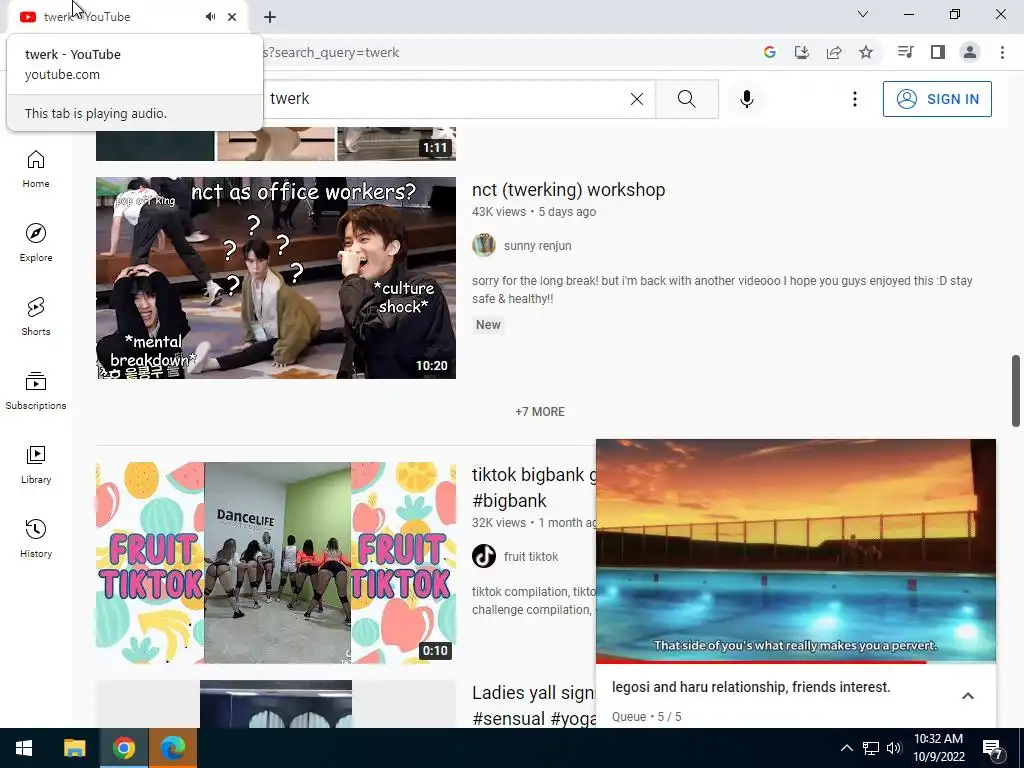This screenshot has height=768, width=1024.
Task: Open the Windows Start menu
Action: [24, 748]
